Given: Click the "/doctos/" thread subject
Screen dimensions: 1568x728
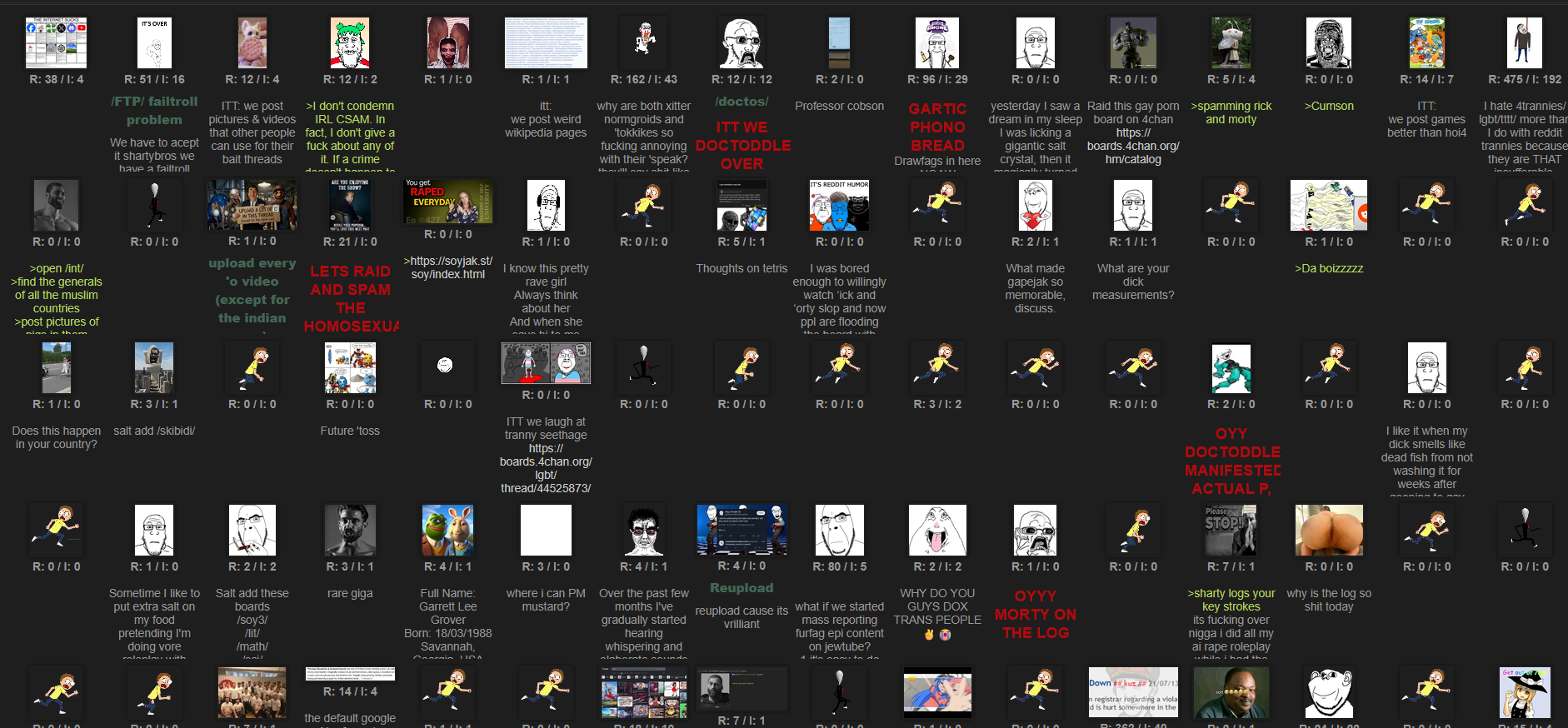Looking at the screenshot, I should tap(742, 101).
